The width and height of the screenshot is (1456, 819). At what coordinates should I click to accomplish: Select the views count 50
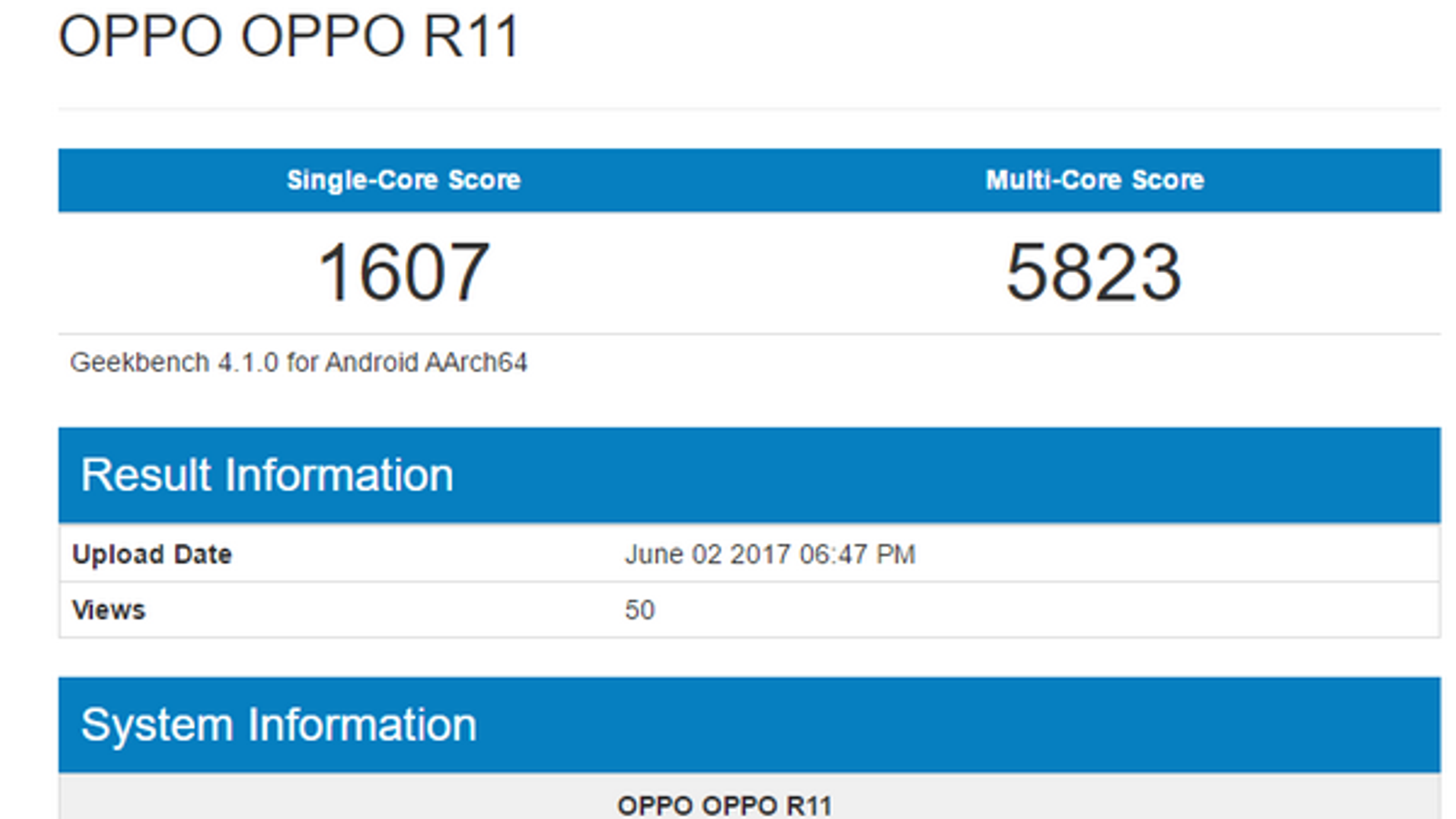coord(640,610)
